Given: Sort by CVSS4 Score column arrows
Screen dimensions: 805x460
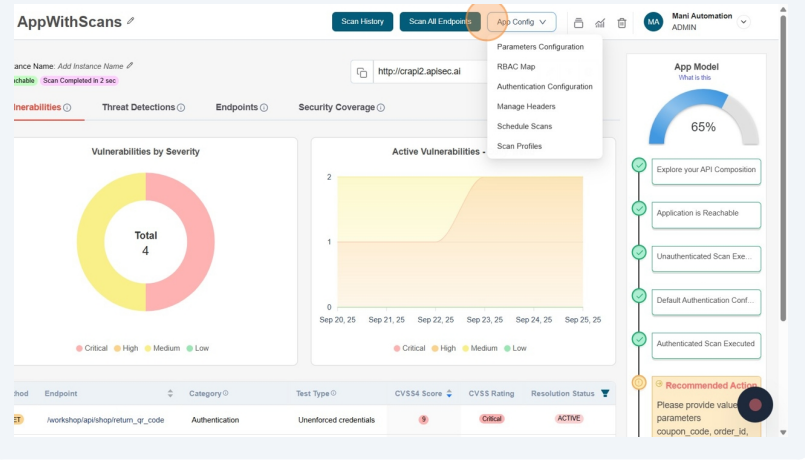Looking at the screenshot, I should pos(450,393).
